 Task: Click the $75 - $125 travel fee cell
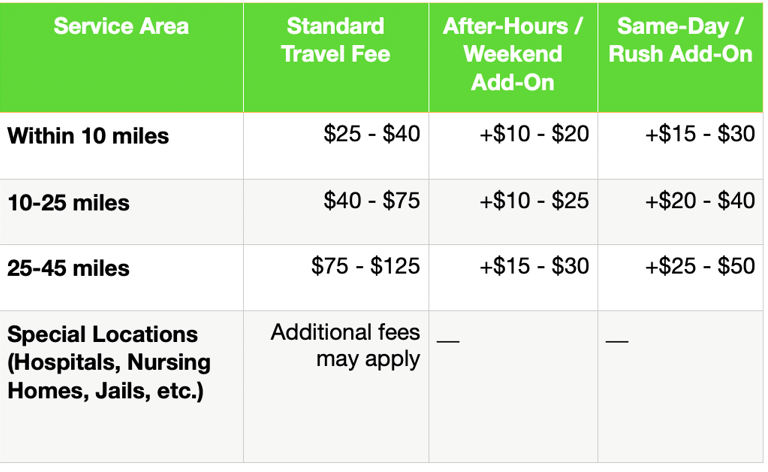[x=336, y=278]
